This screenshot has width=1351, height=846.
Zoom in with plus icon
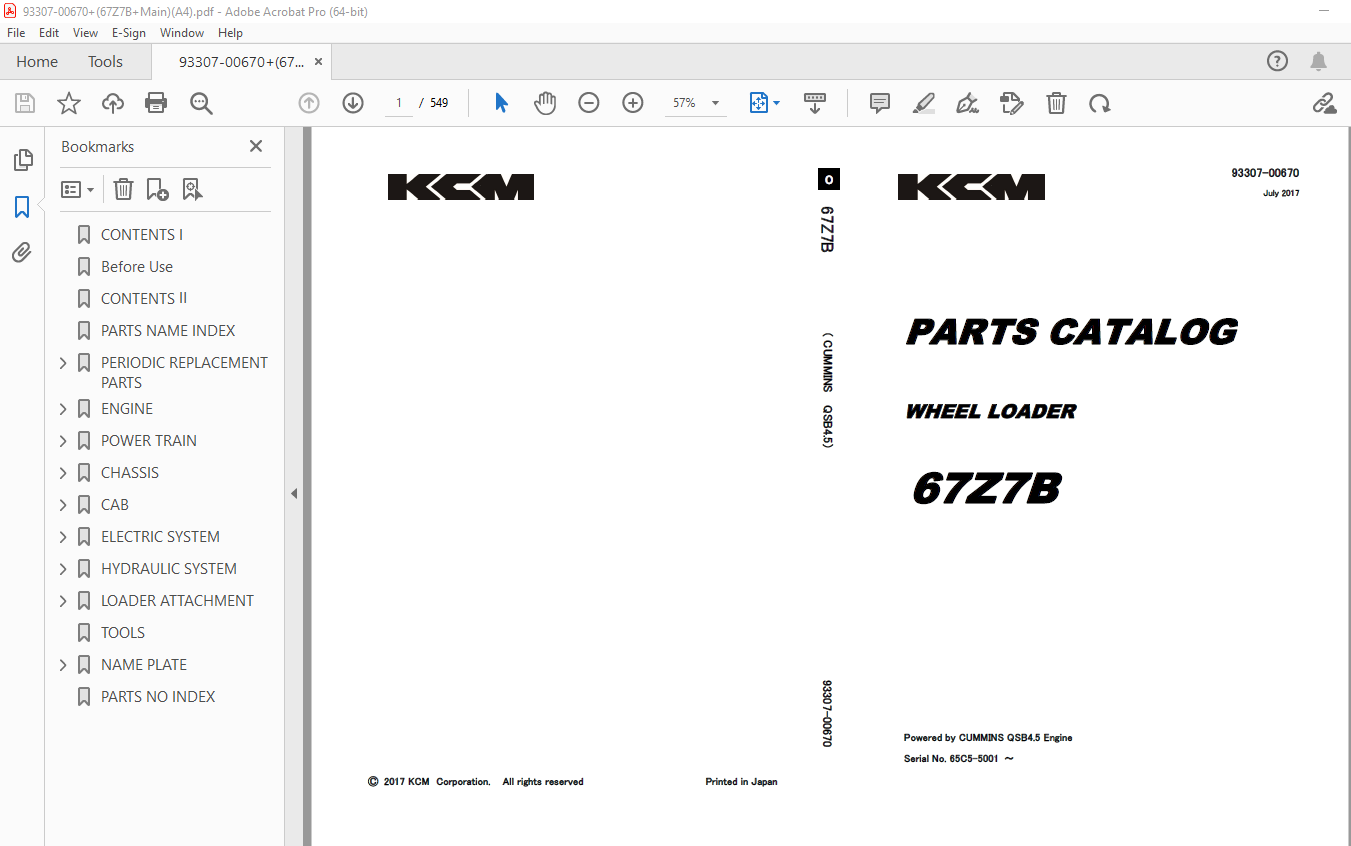[633, 103]
